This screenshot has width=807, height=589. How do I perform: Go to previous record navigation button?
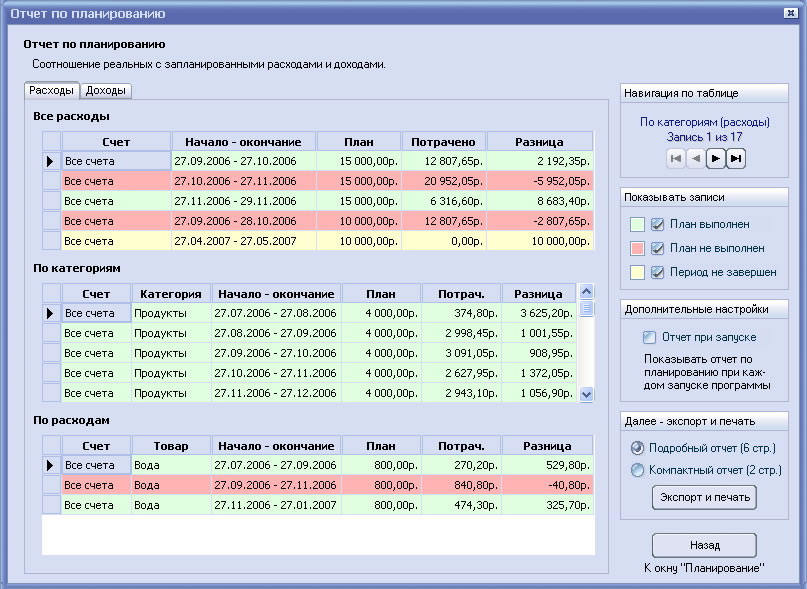696,158
